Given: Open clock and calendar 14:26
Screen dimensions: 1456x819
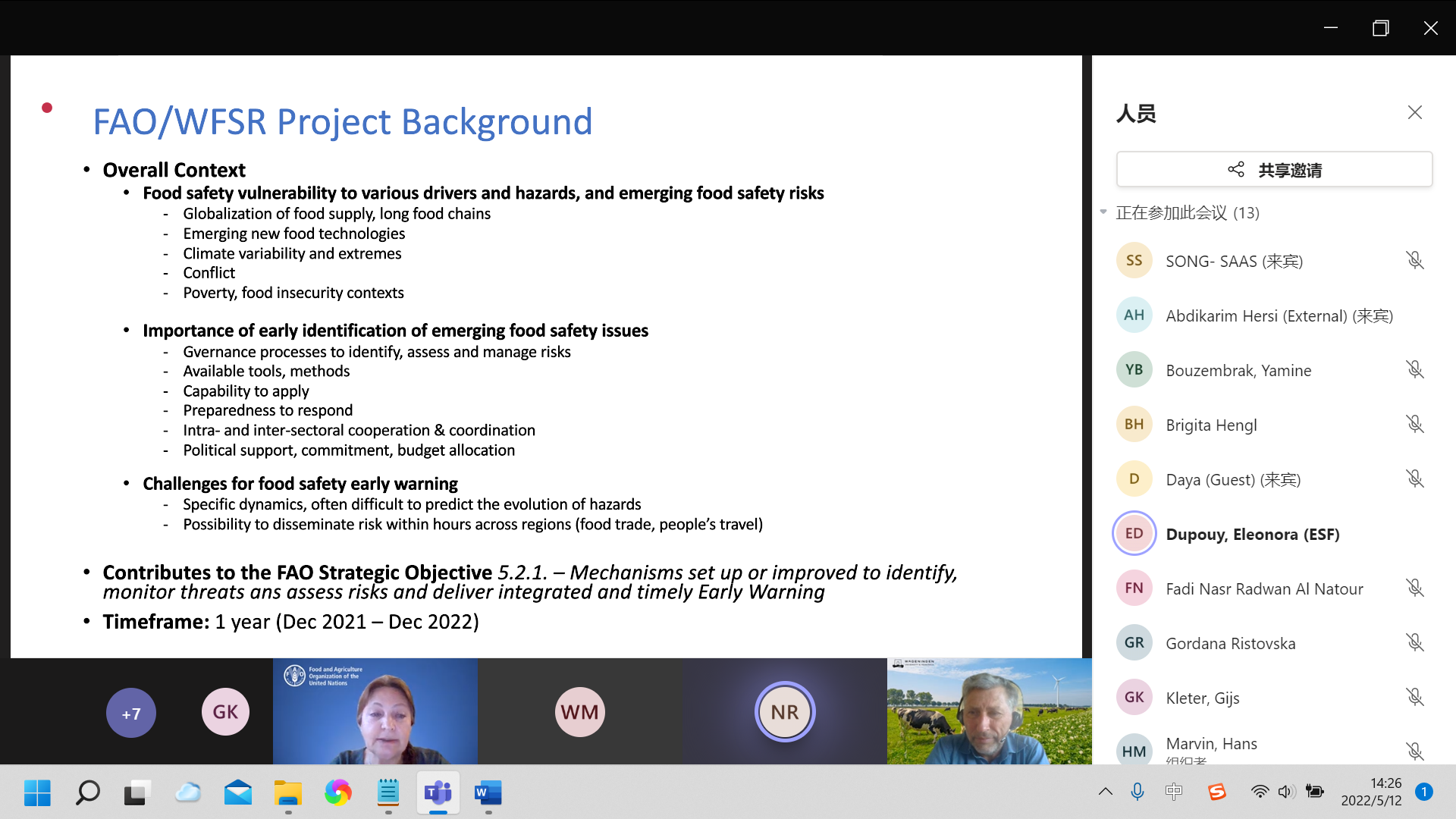Looking at the screenshot, I should click(1371, 792).
